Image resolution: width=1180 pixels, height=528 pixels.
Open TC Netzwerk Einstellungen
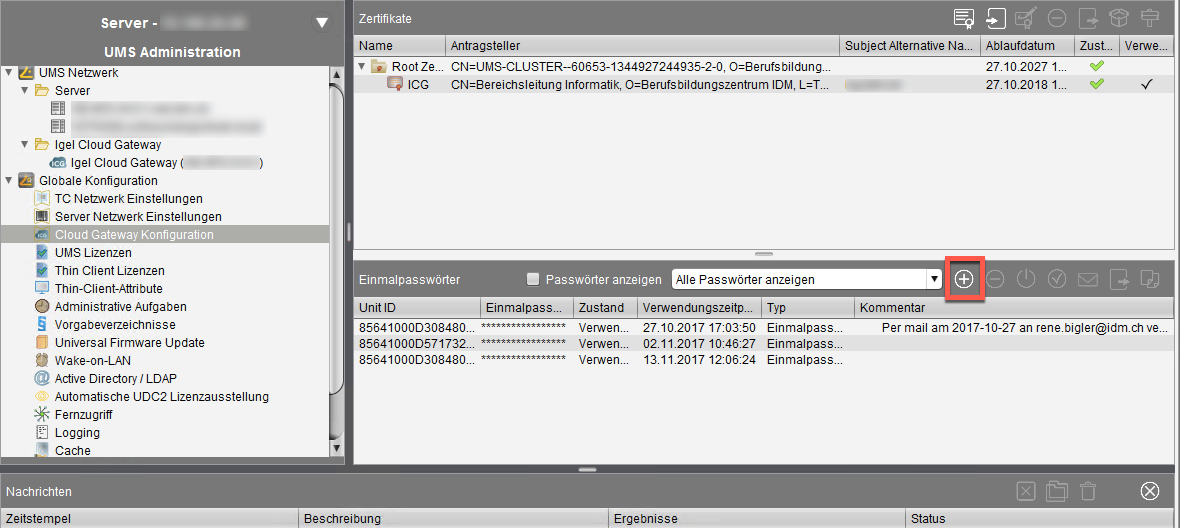coord(129,199)
